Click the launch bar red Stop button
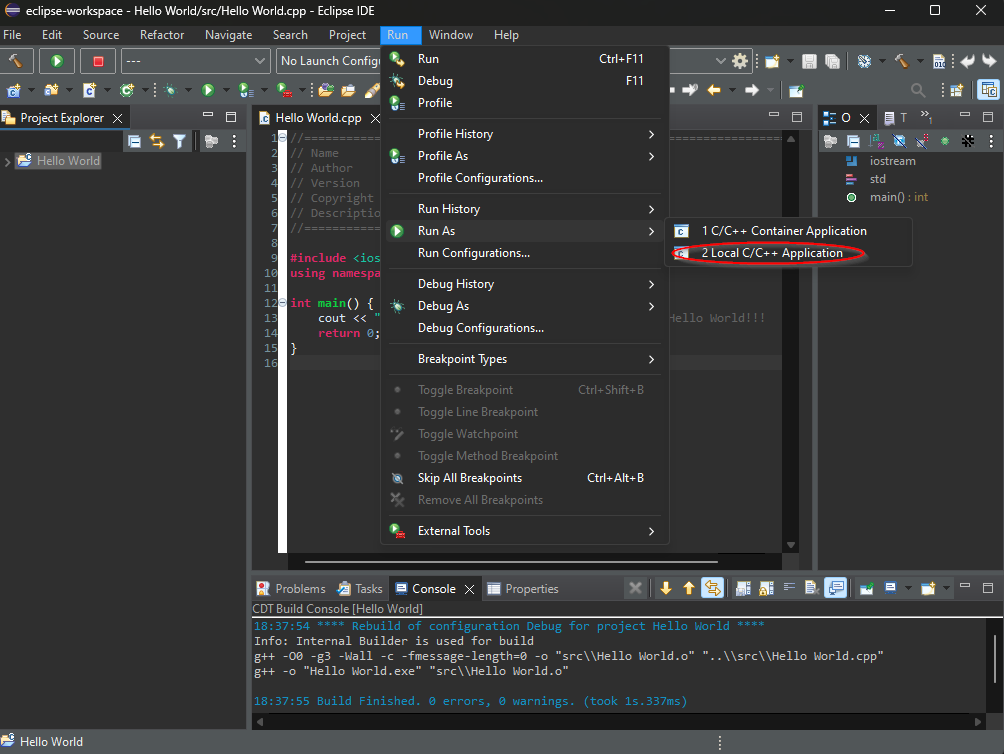 pos(98,61)
